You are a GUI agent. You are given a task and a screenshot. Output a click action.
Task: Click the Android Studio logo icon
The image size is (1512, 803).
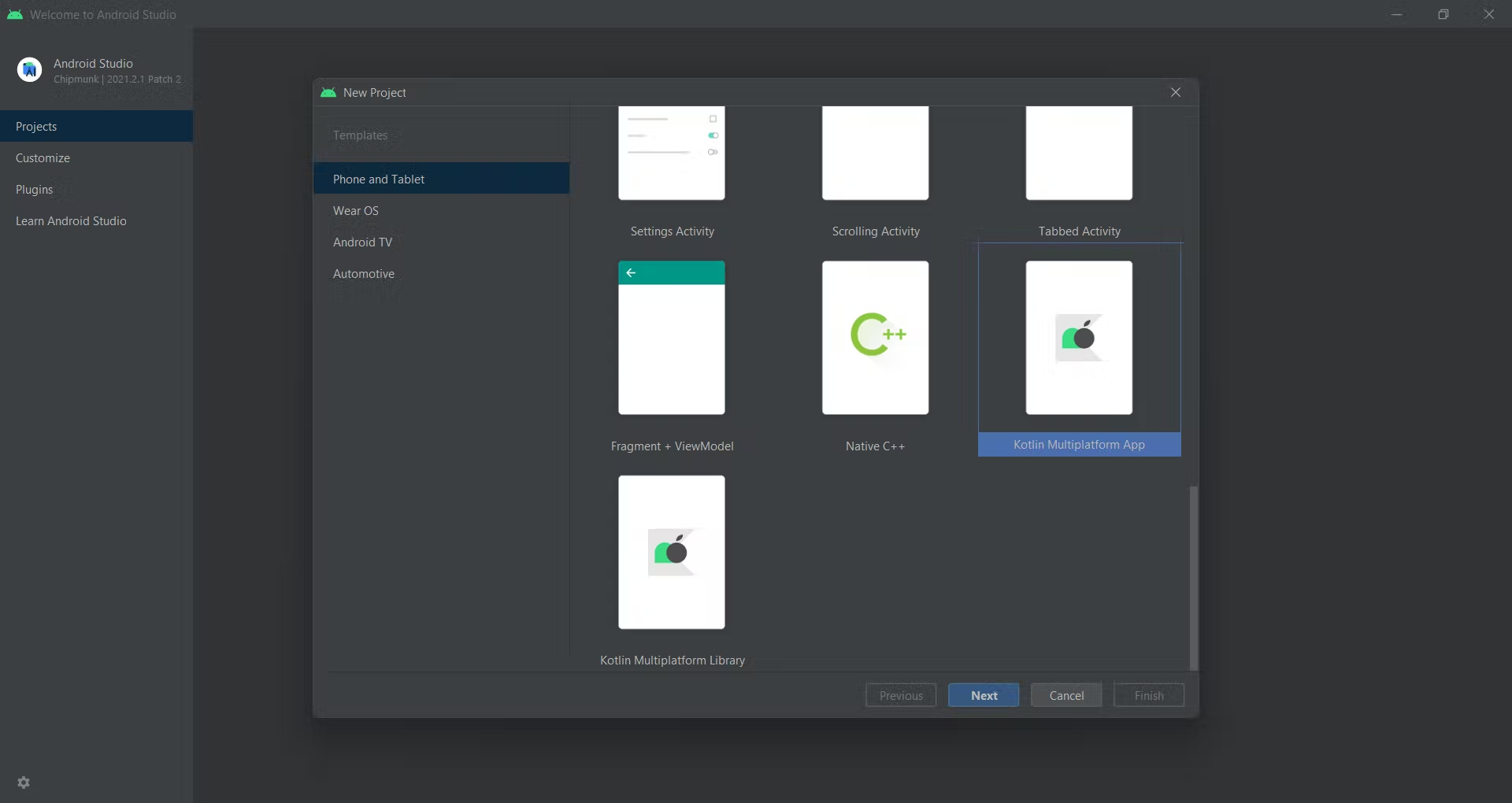[30, 70]
